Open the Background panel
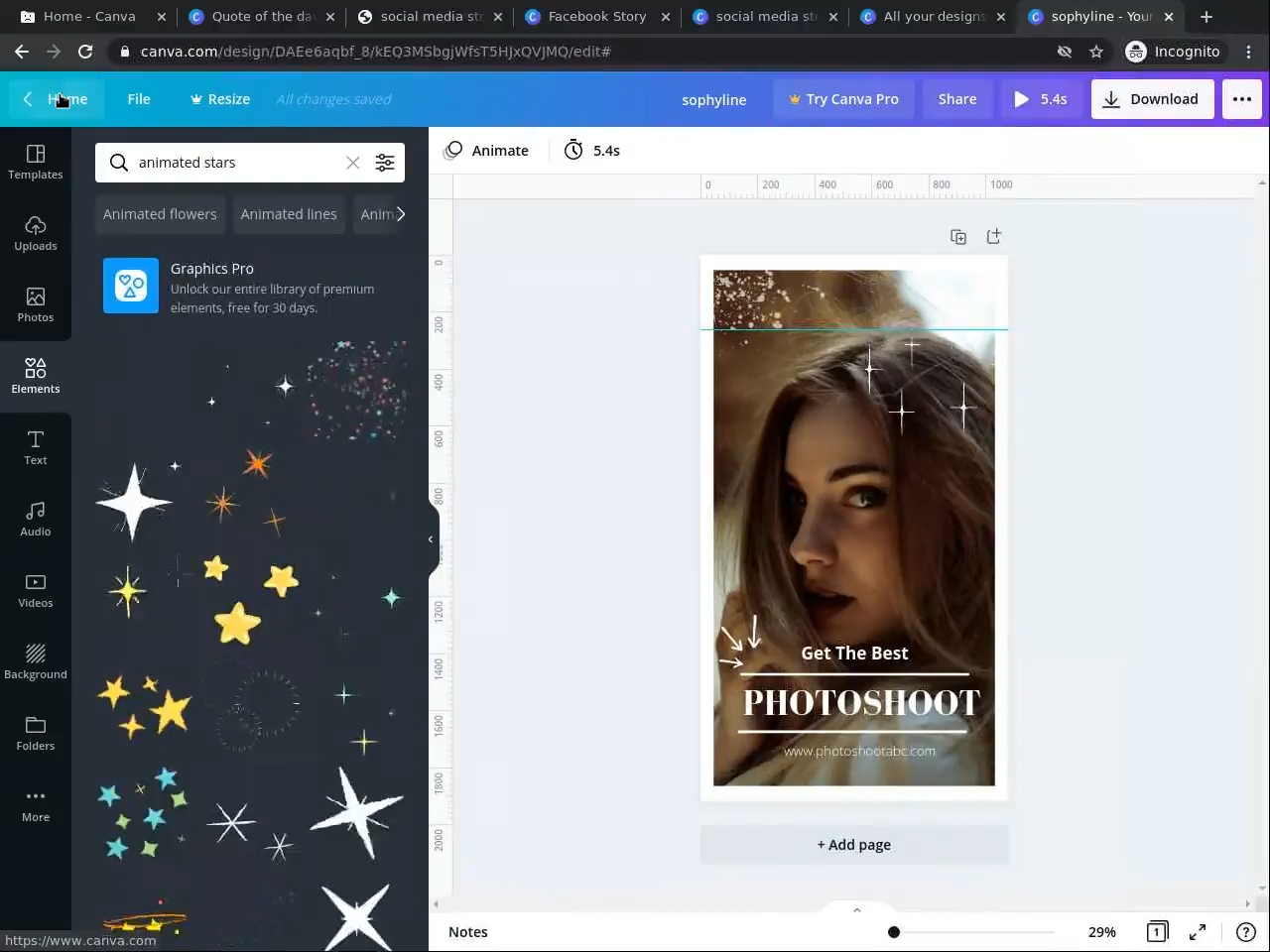The height and width of the screenshot is (952, 1270). point(36,661)
